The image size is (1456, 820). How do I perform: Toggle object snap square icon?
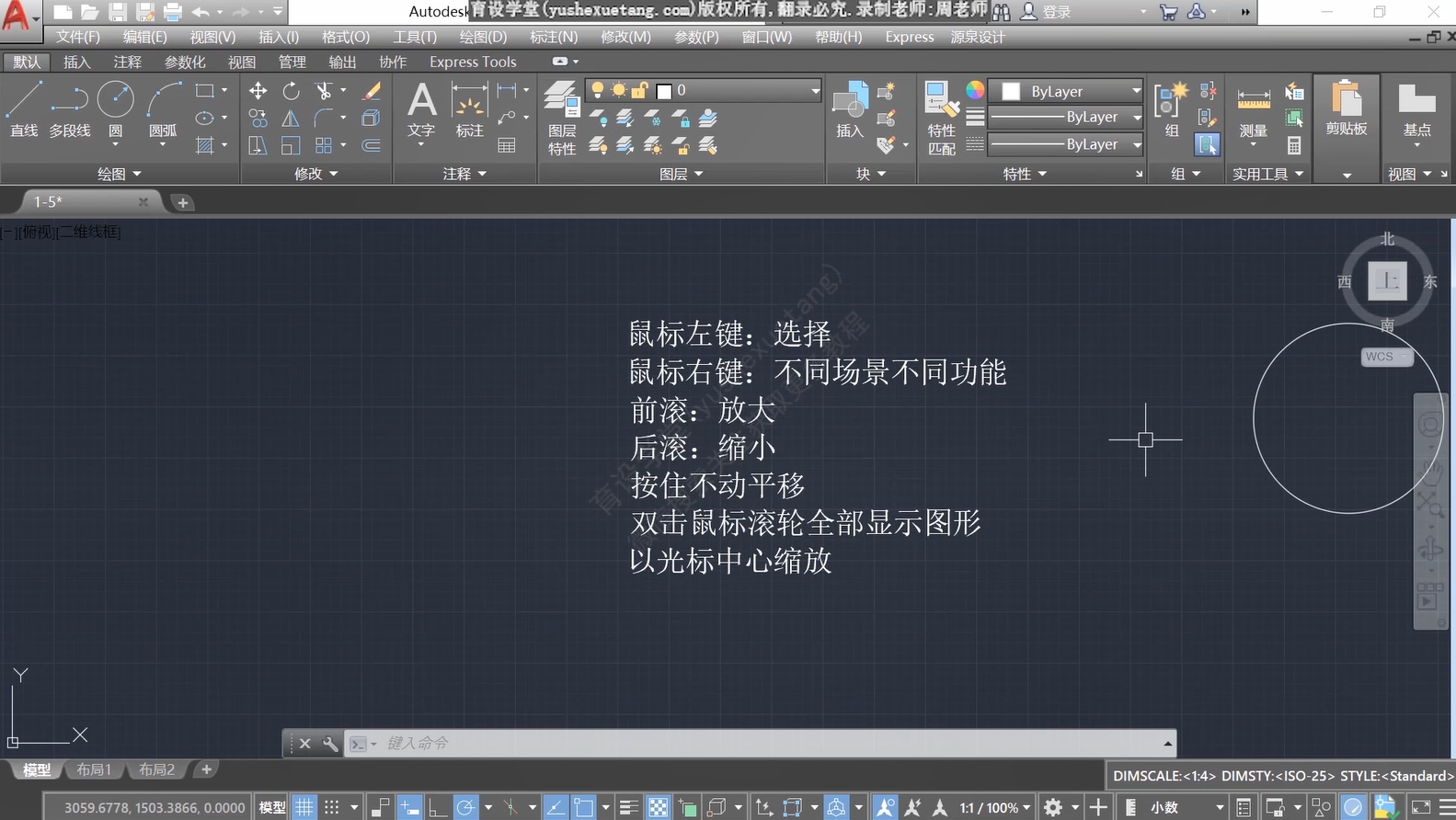tap(584, 807)
